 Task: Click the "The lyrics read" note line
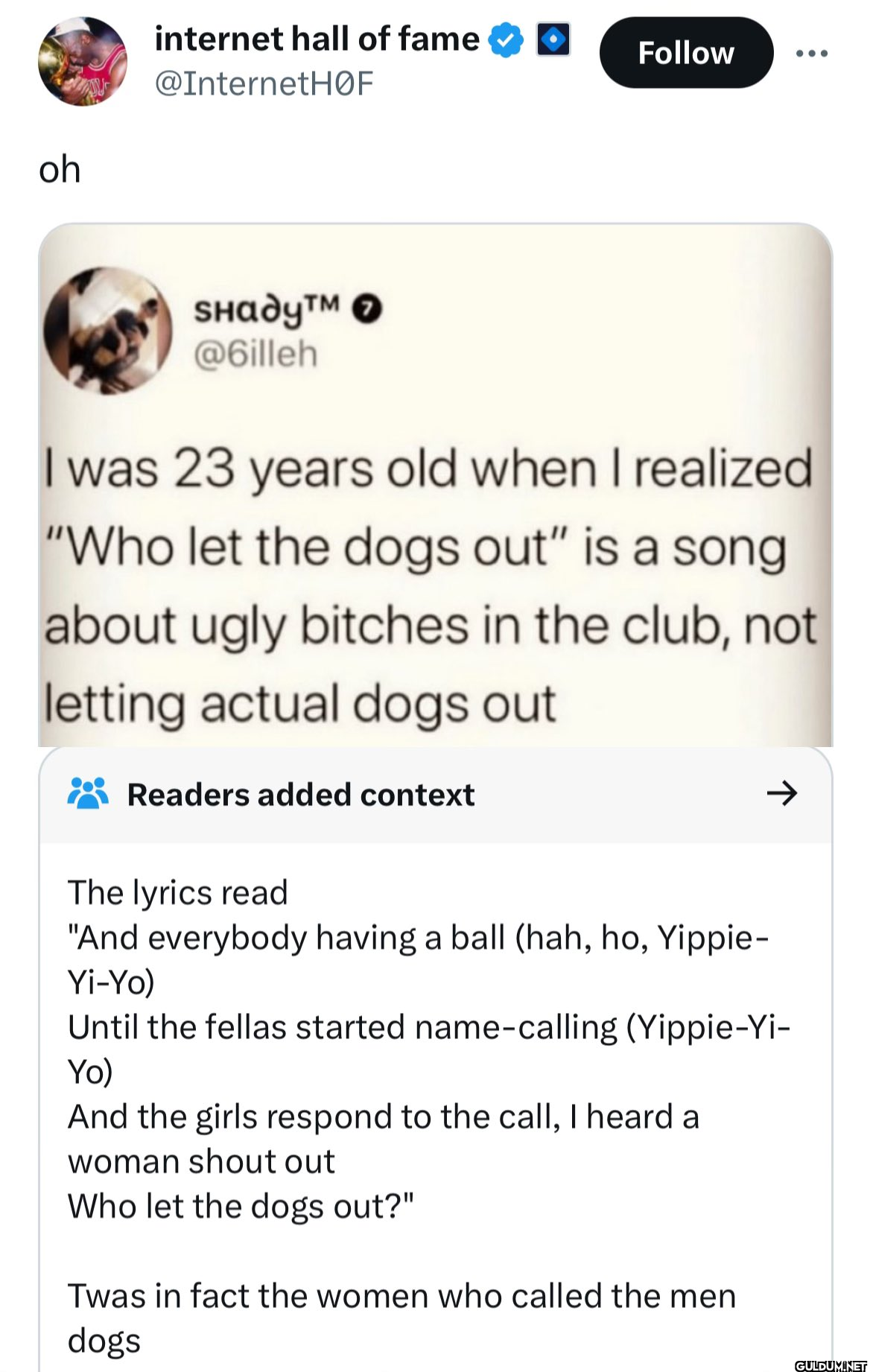[x=178, y=892]
